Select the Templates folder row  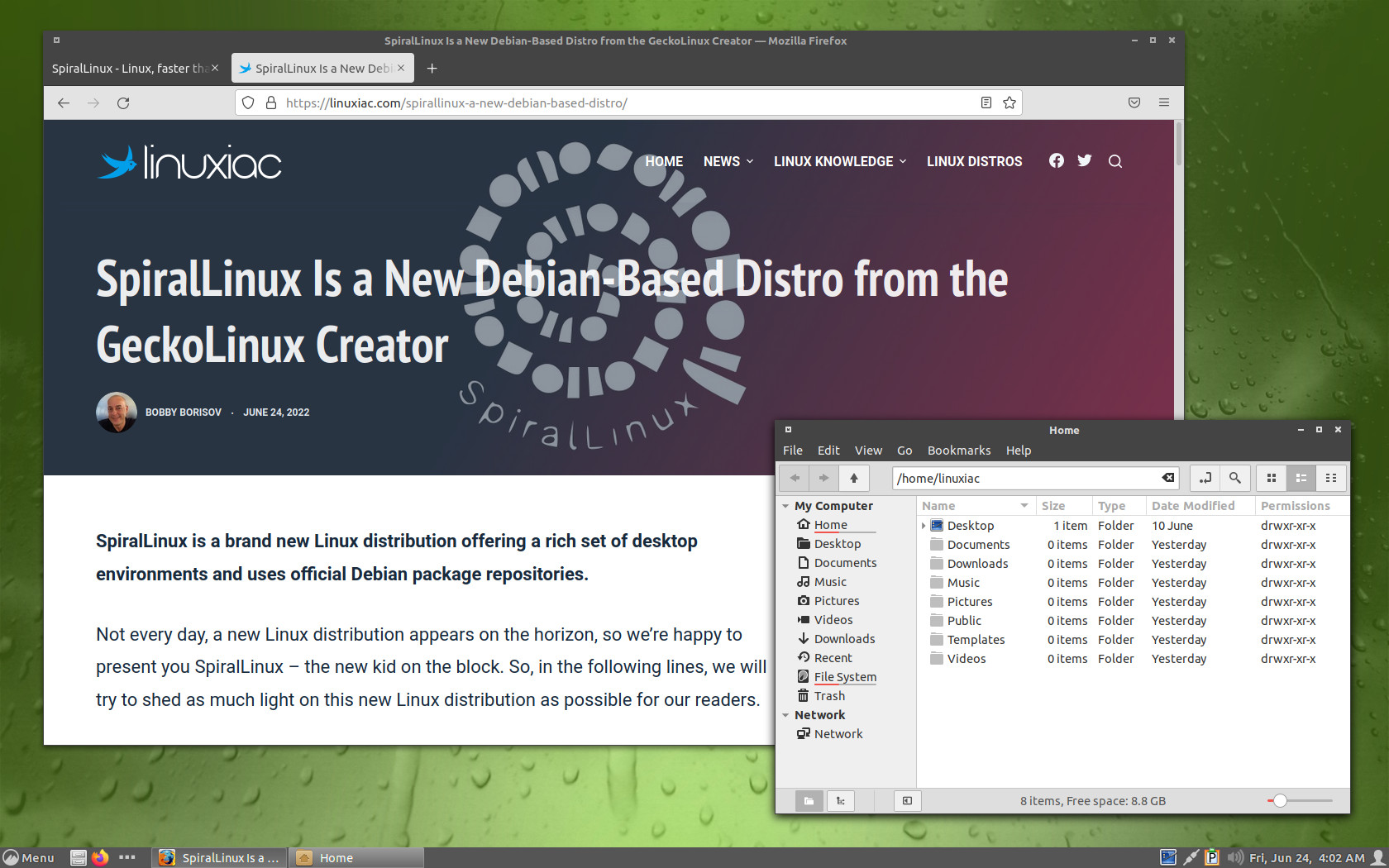(1133, 640)
